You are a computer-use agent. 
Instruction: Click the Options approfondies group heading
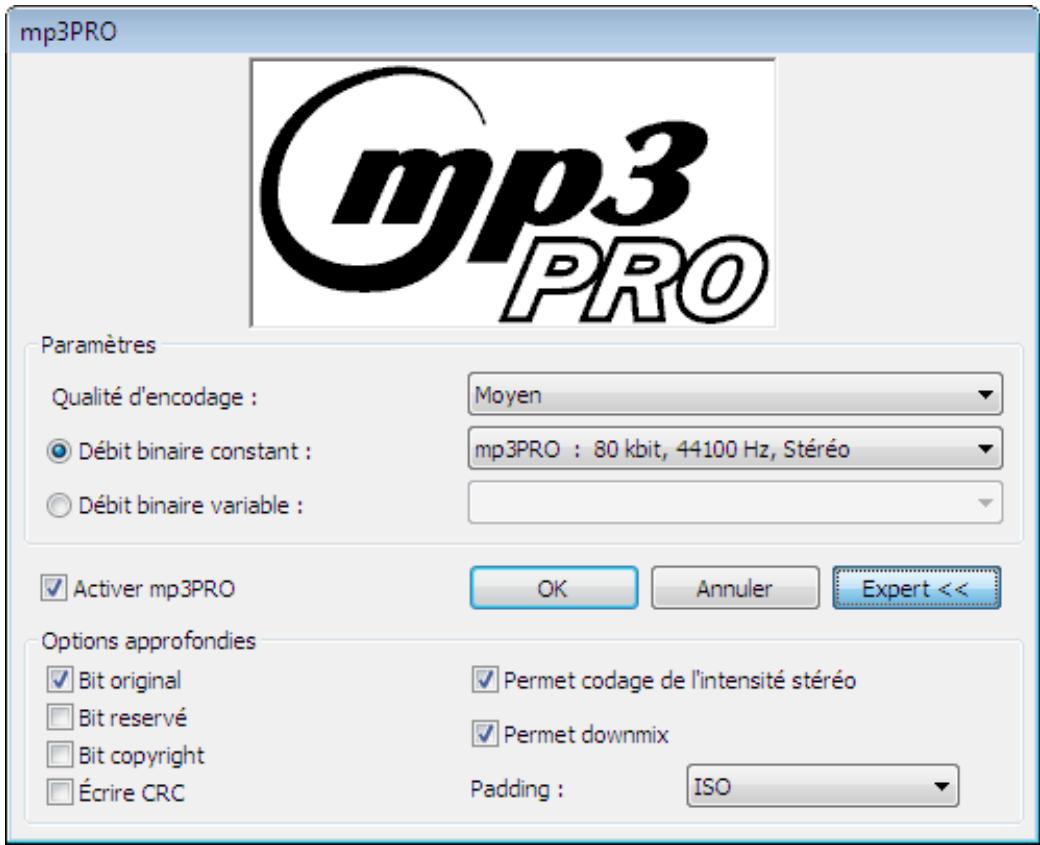point(149,641)
